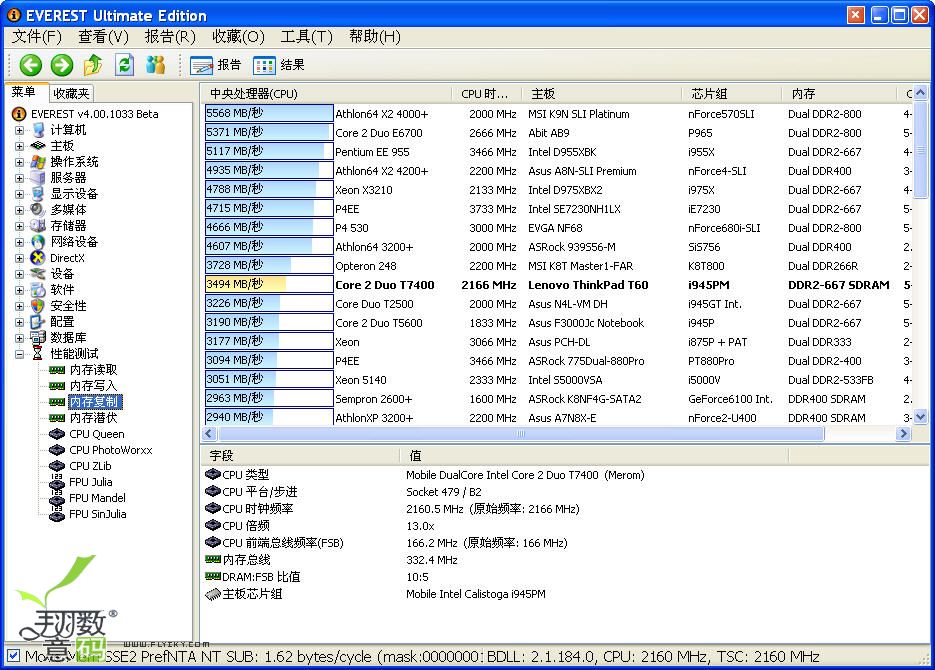
Task: Run the CPU Queen benchmark item
Action: 97,435
